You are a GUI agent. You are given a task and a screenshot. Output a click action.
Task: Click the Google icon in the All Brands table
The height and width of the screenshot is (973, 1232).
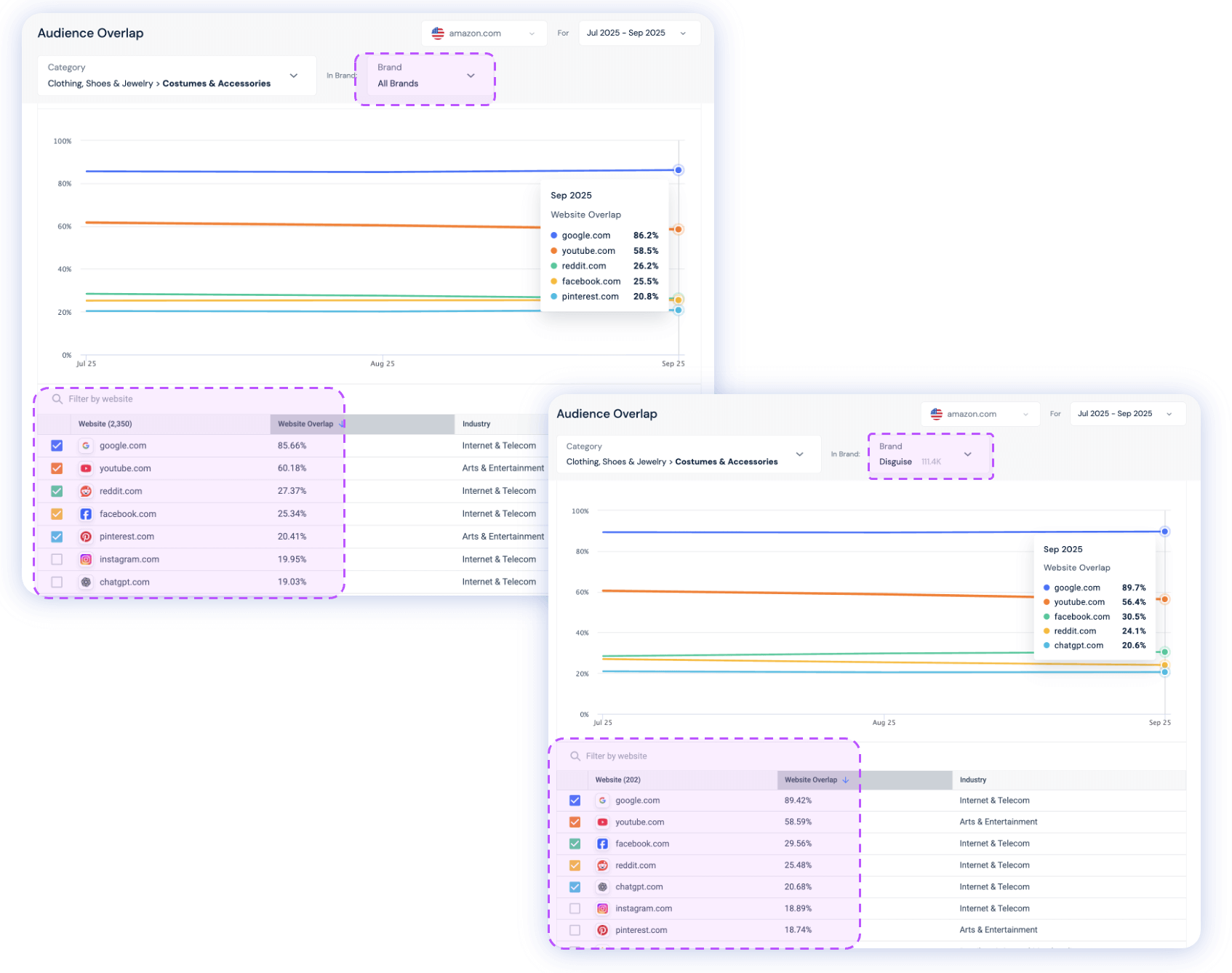(86, 446)
